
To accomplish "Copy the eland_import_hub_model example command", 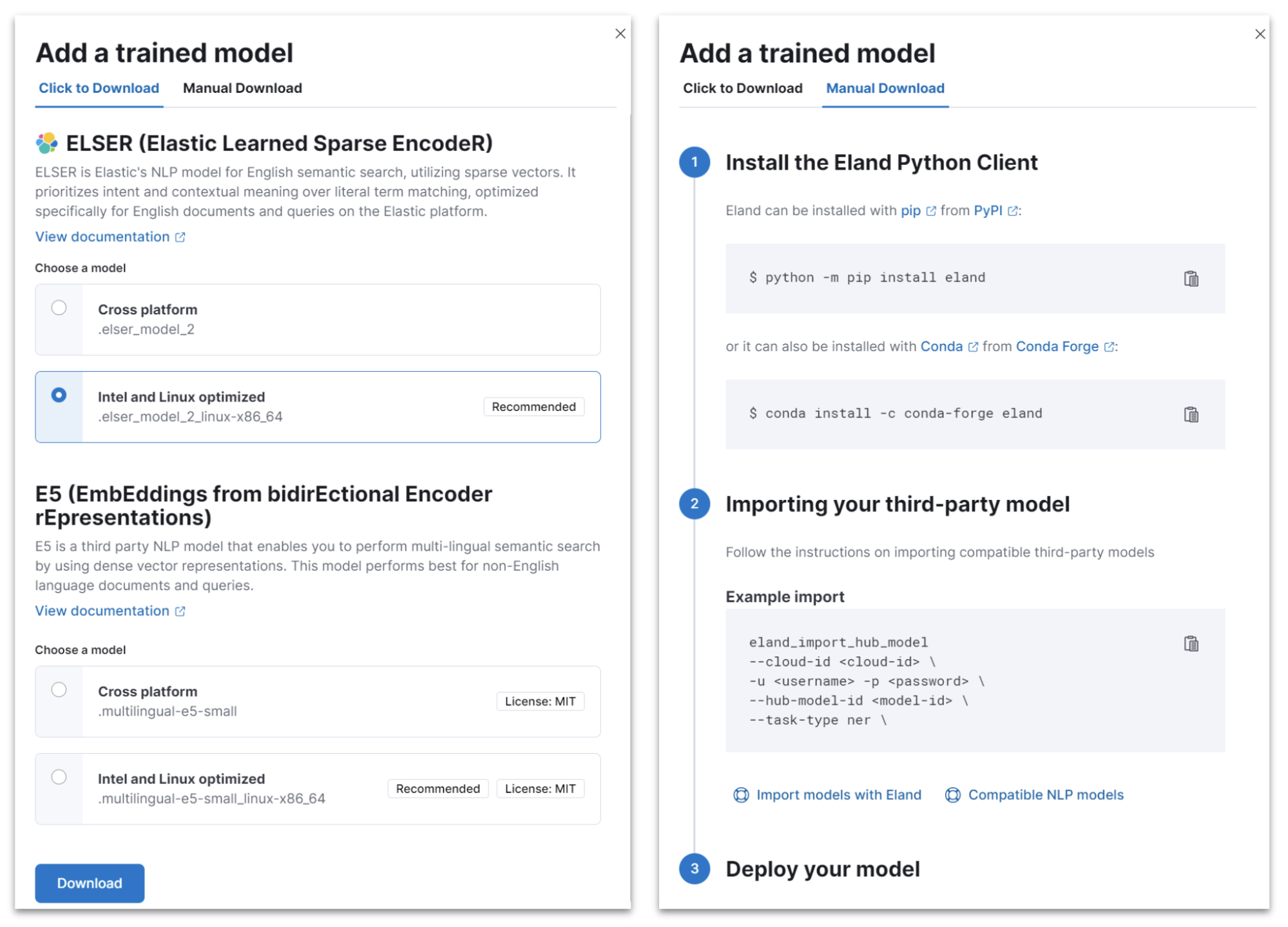I will click(1190, 642).
